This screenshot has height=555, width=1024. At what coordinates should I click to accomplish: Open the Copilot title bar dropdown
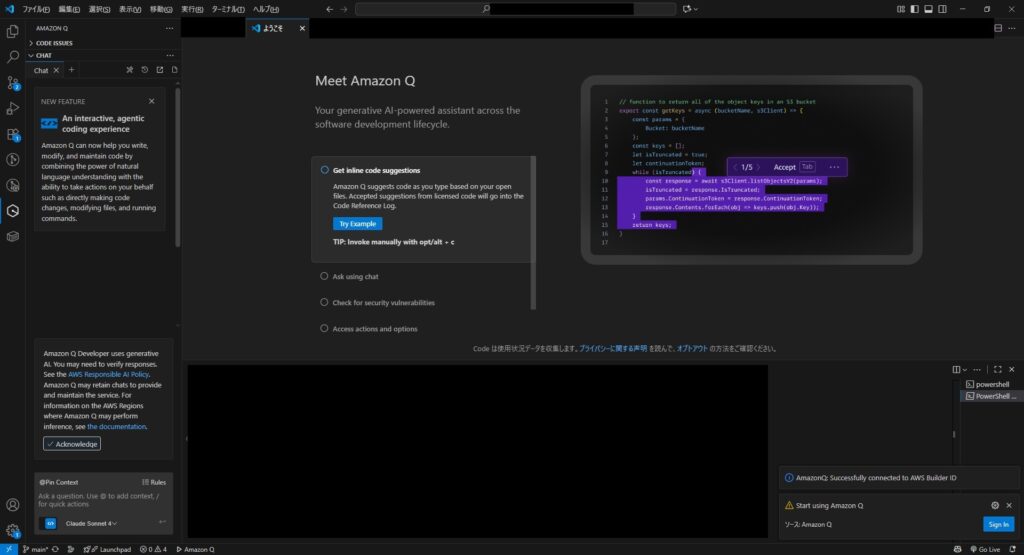pyautogui.click(x=696, y=9)
